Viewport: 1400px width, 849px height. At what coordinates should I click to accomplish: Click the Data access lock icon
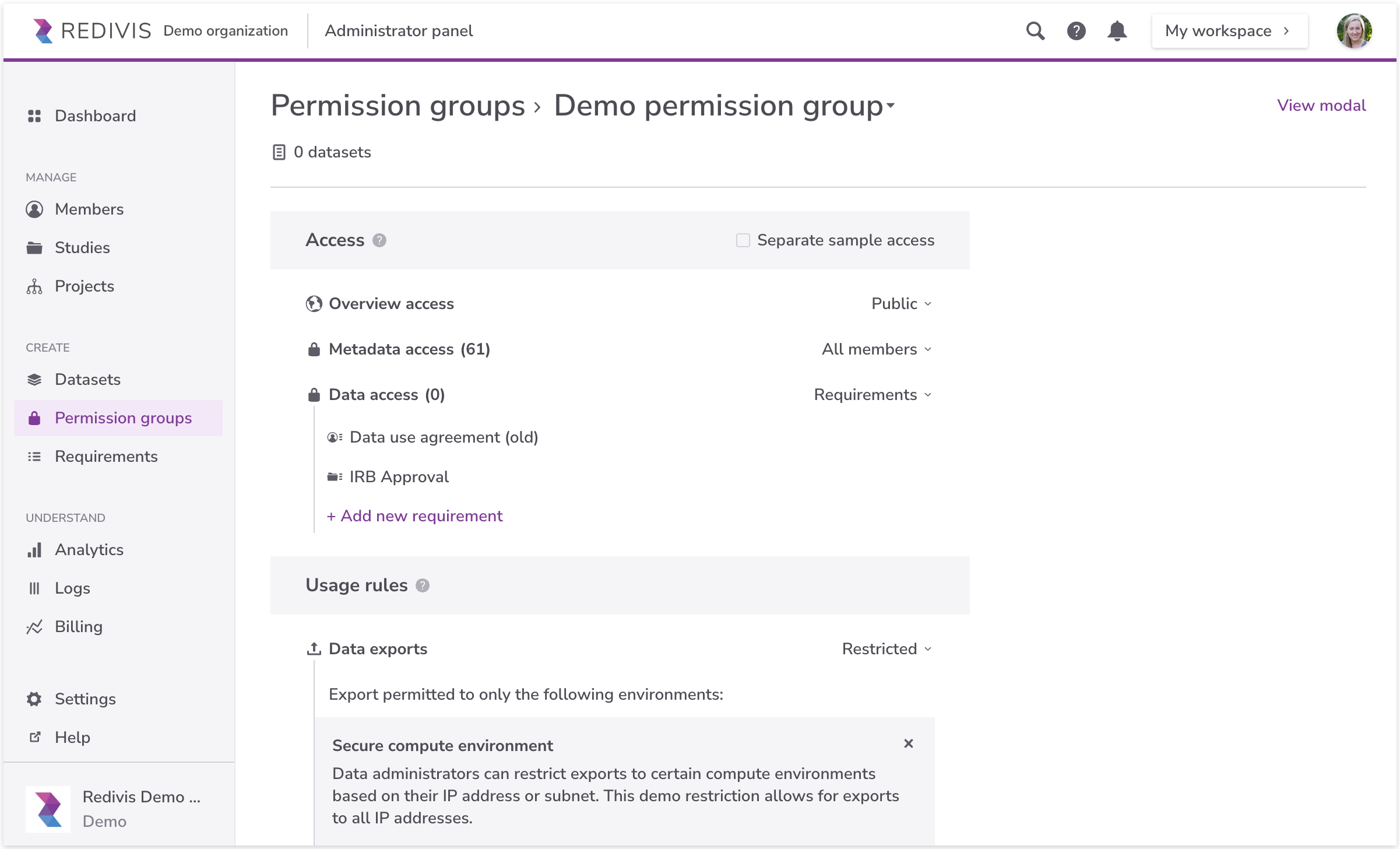pos(314,395)
